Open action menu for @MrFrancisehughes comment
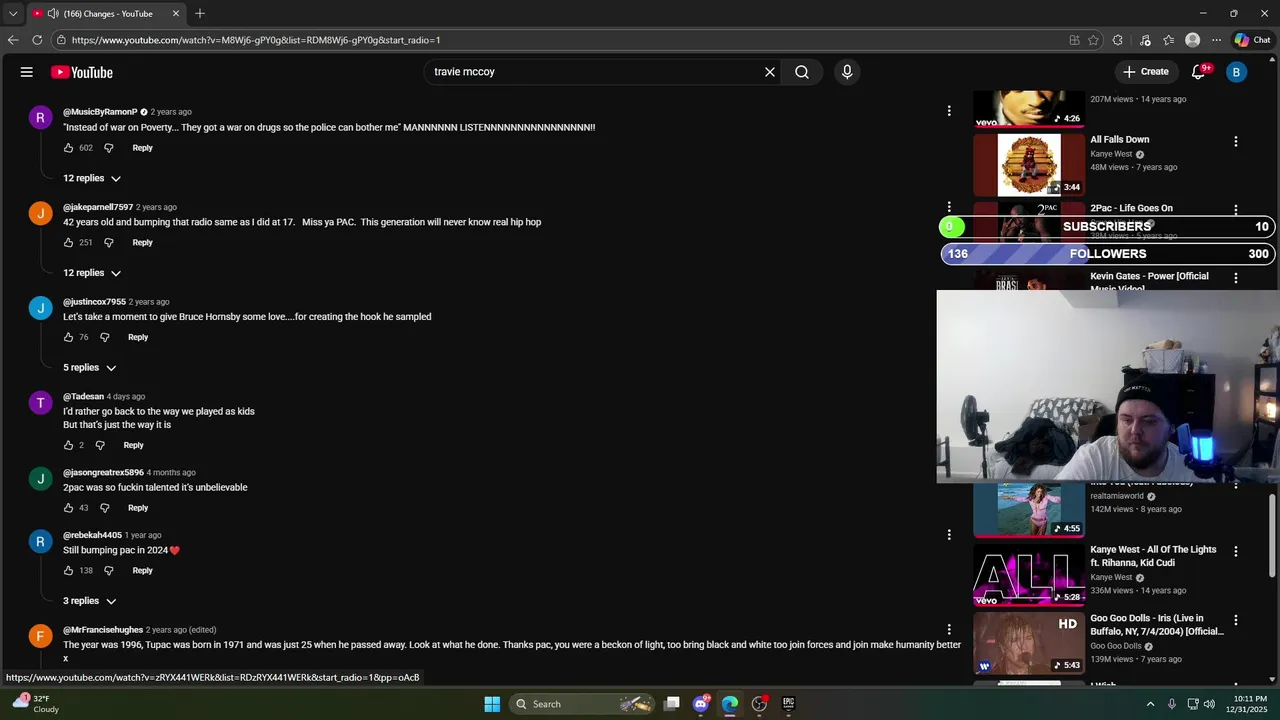Screen dimensions: 1280x720 (949, 629)
